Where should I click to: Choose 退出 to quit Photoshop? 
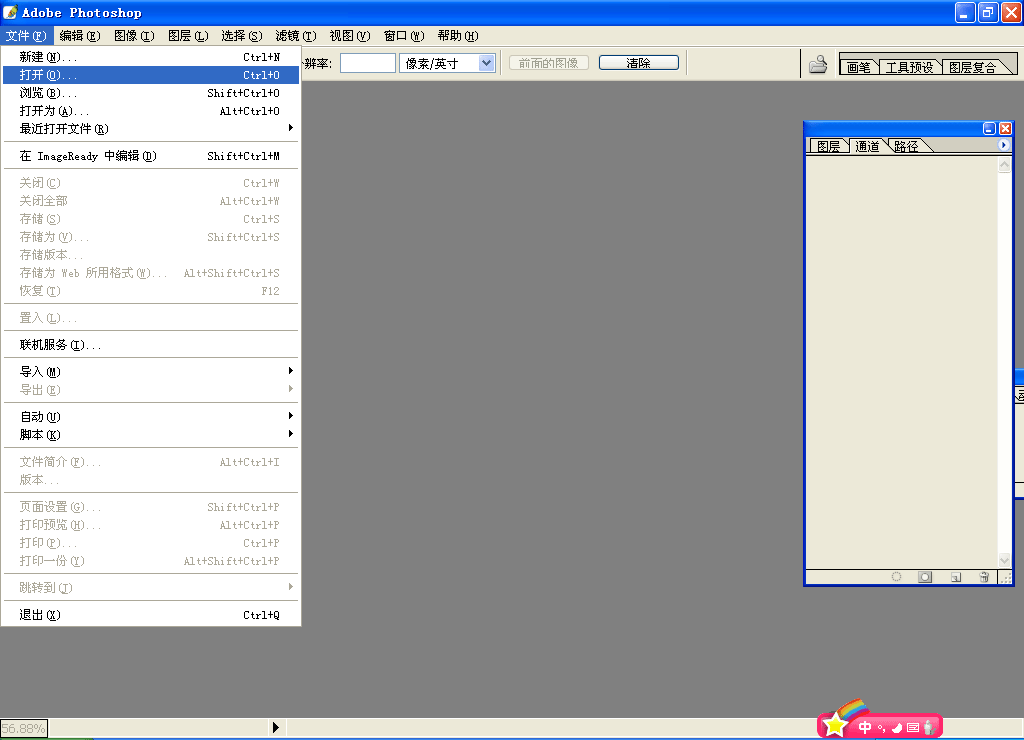151,615
